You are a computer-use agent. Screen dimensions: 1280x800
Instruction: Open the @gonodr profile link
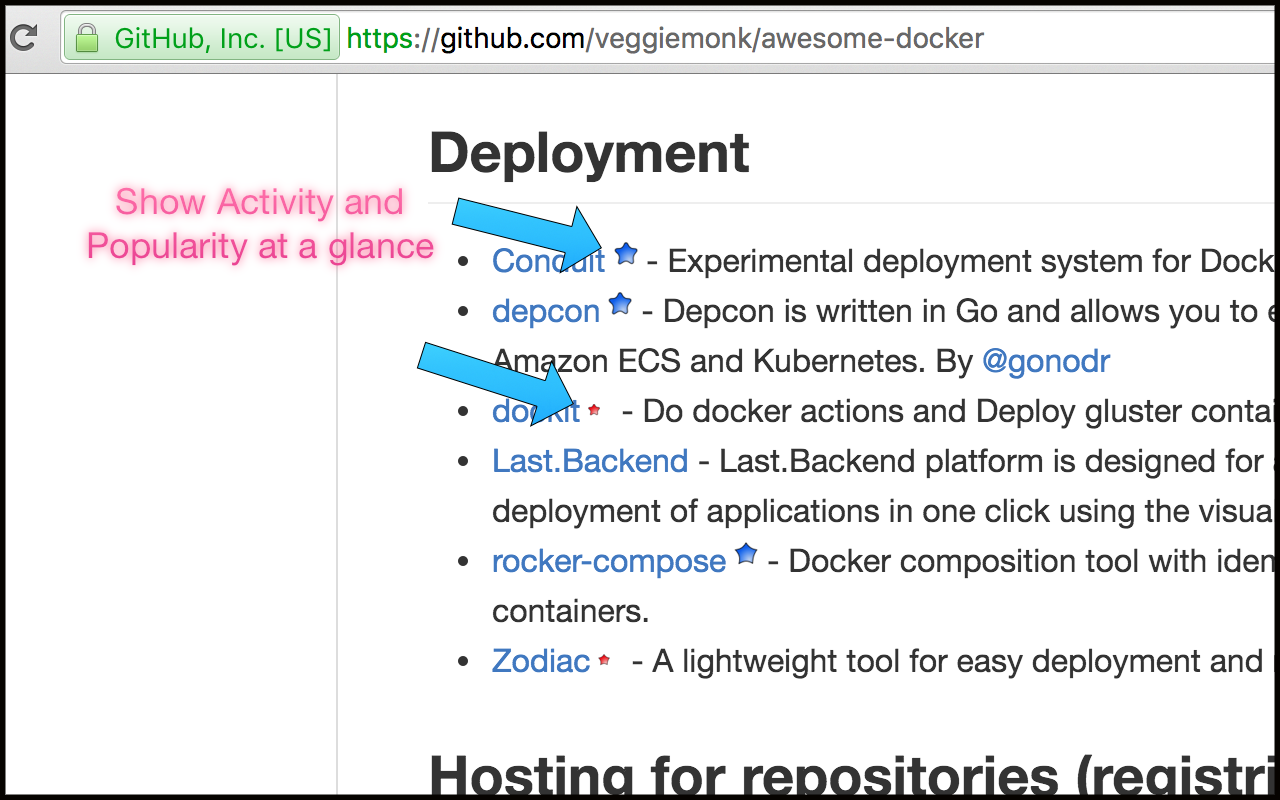point(1046,361)
